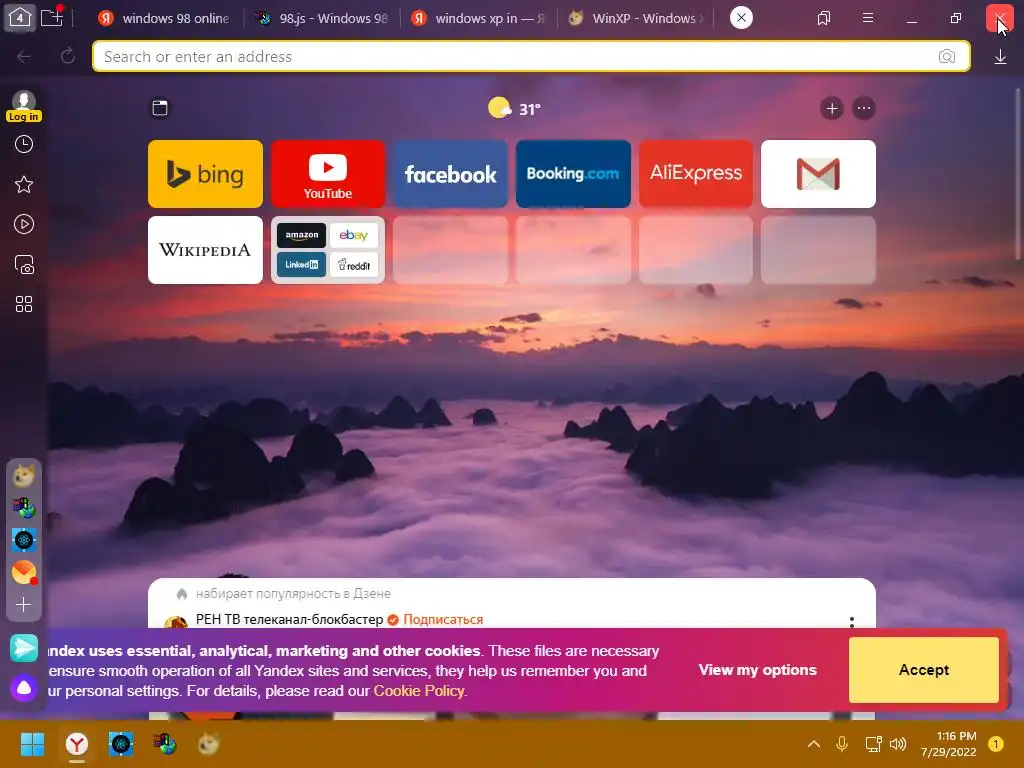
Task: Accept cookies with the Accept button
Action: 923,669
